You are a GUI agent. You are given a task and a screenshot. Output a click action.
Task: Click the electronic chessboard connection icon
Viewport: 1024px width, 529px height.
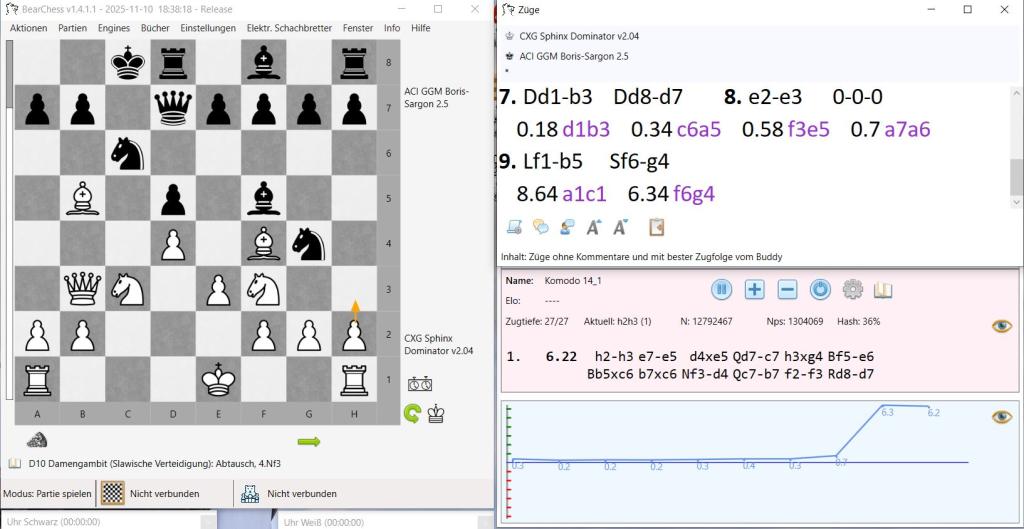[115, 493]
